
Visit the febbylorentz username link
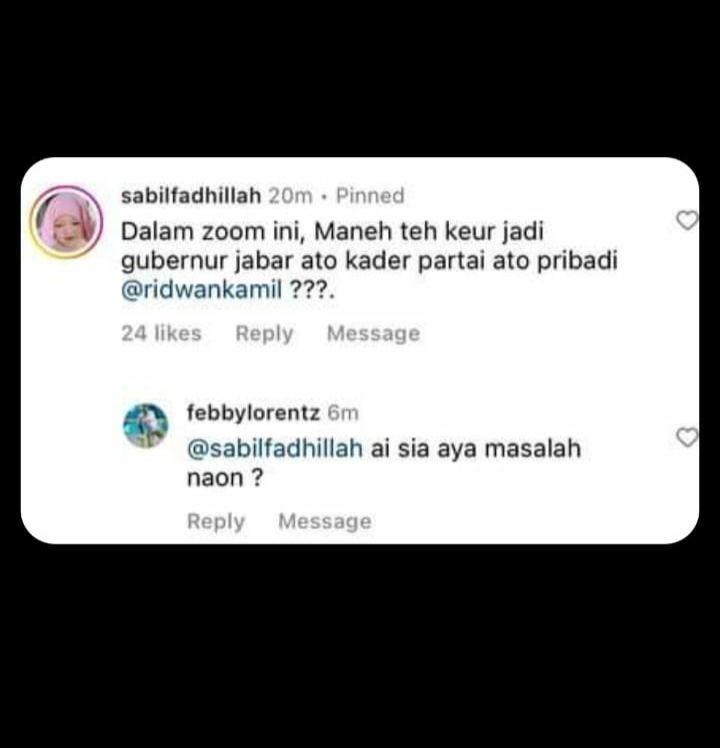(253, 413)
